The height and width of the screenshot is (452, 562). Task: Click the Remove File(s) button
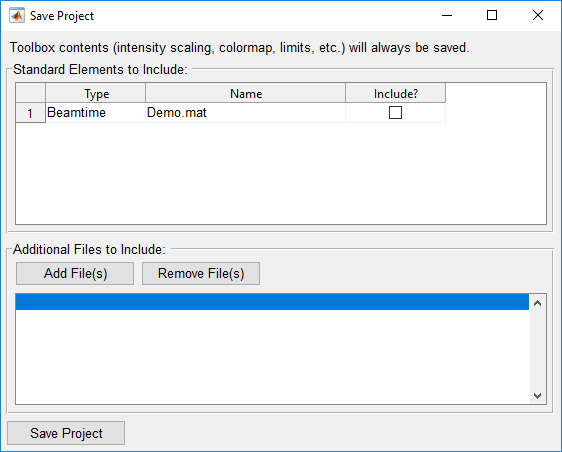201,273
